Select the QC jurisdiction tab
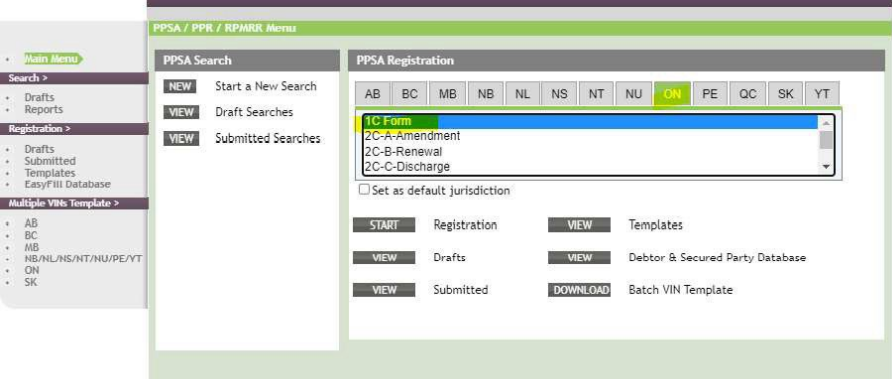 coord(748,94)
